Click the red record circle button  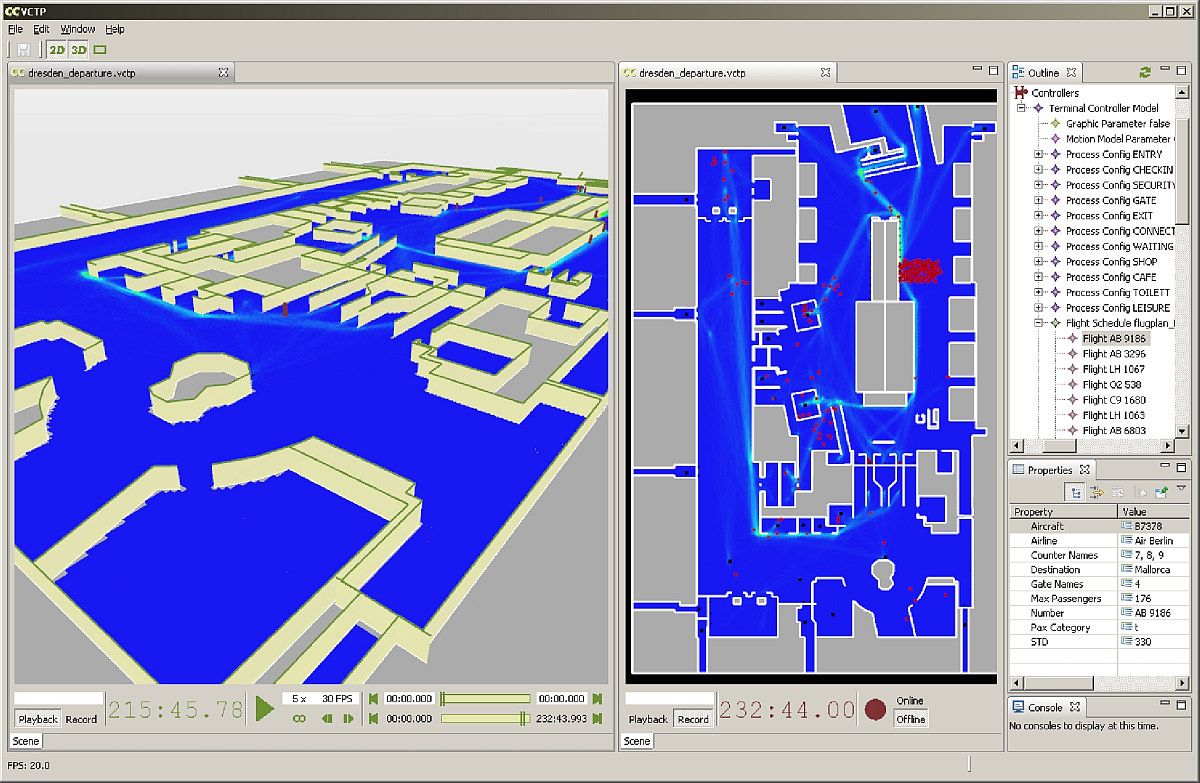coord(876,710)
